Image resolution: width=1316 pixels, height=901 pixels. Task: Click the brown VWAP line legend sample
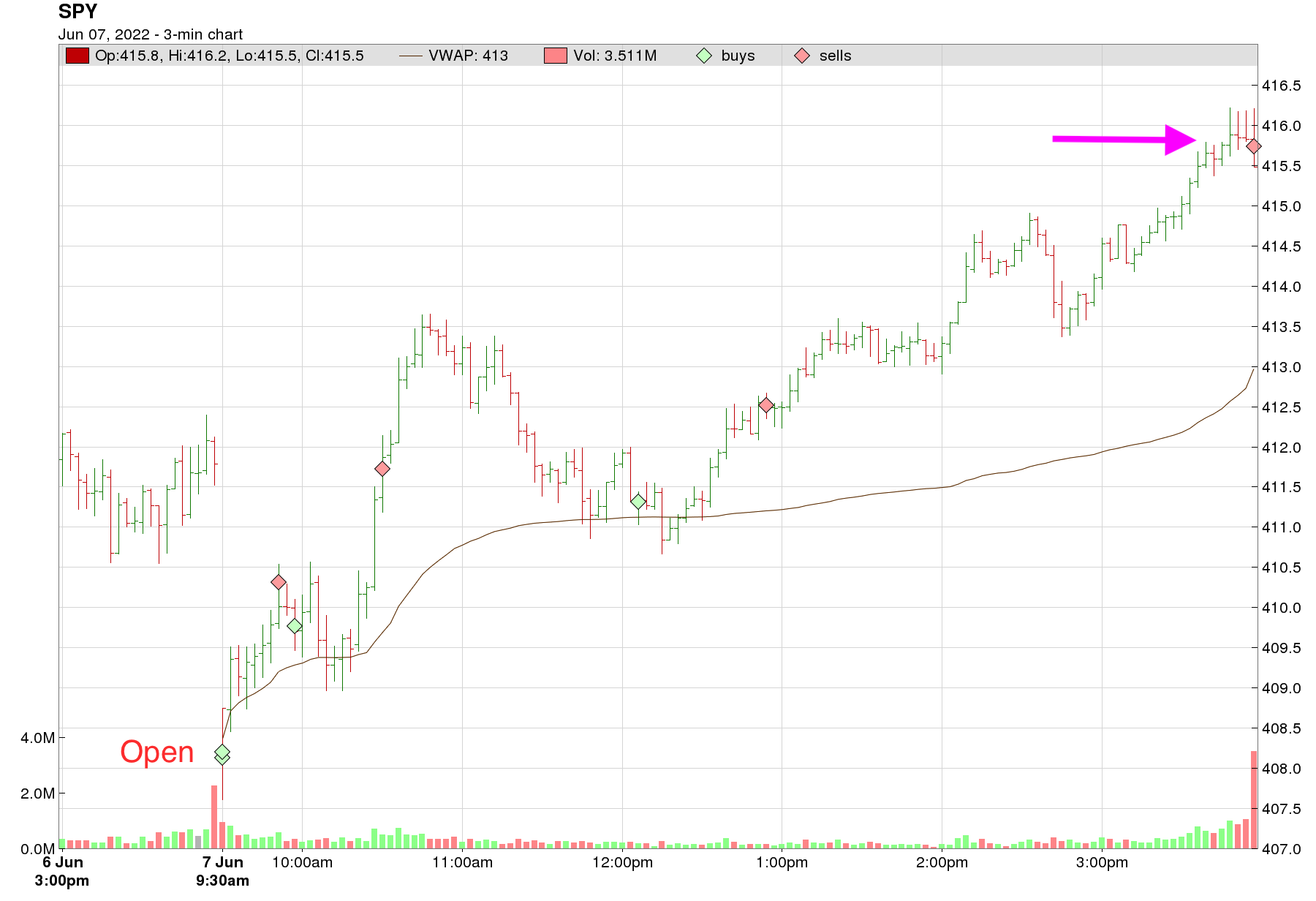(x=411, y=56)
